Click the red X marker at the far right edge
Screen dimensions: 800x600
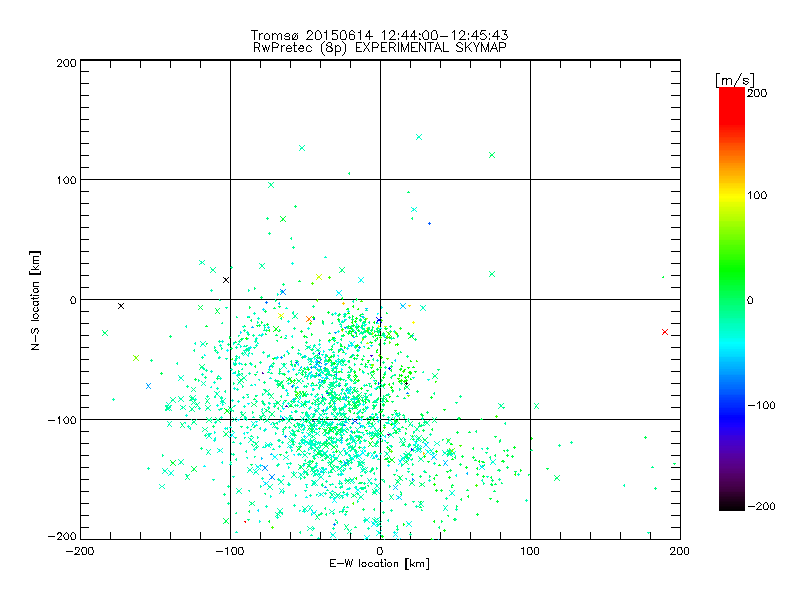(x=665, y=332)
